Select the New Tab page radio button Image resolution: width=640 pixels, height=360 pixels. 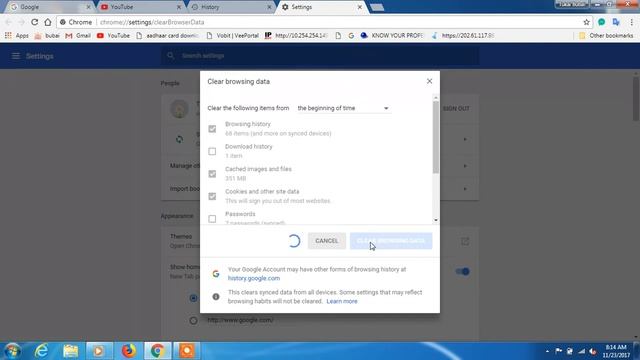pyautogui.click(x=193, y=298)
